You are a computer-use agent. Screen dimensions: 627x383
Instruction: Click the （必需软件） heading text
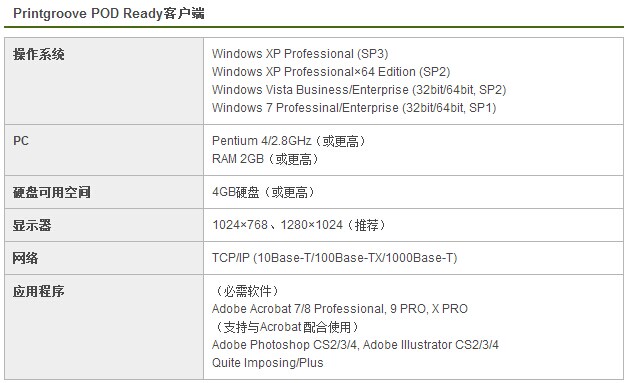point(247,291)
